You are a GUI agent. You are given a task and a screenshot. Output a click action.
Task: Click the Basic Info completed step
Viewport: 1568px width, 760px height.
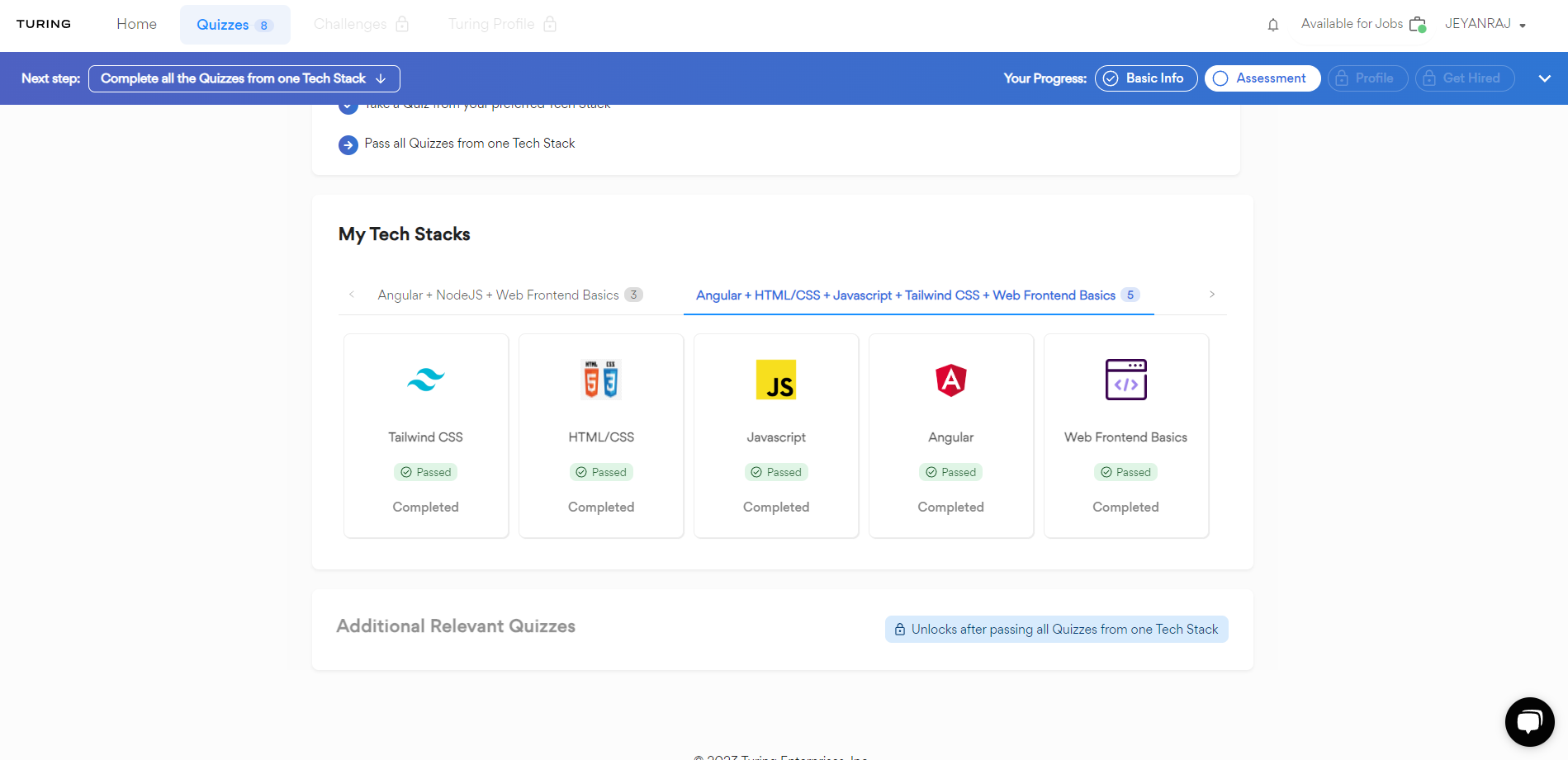pos(1146,78)
